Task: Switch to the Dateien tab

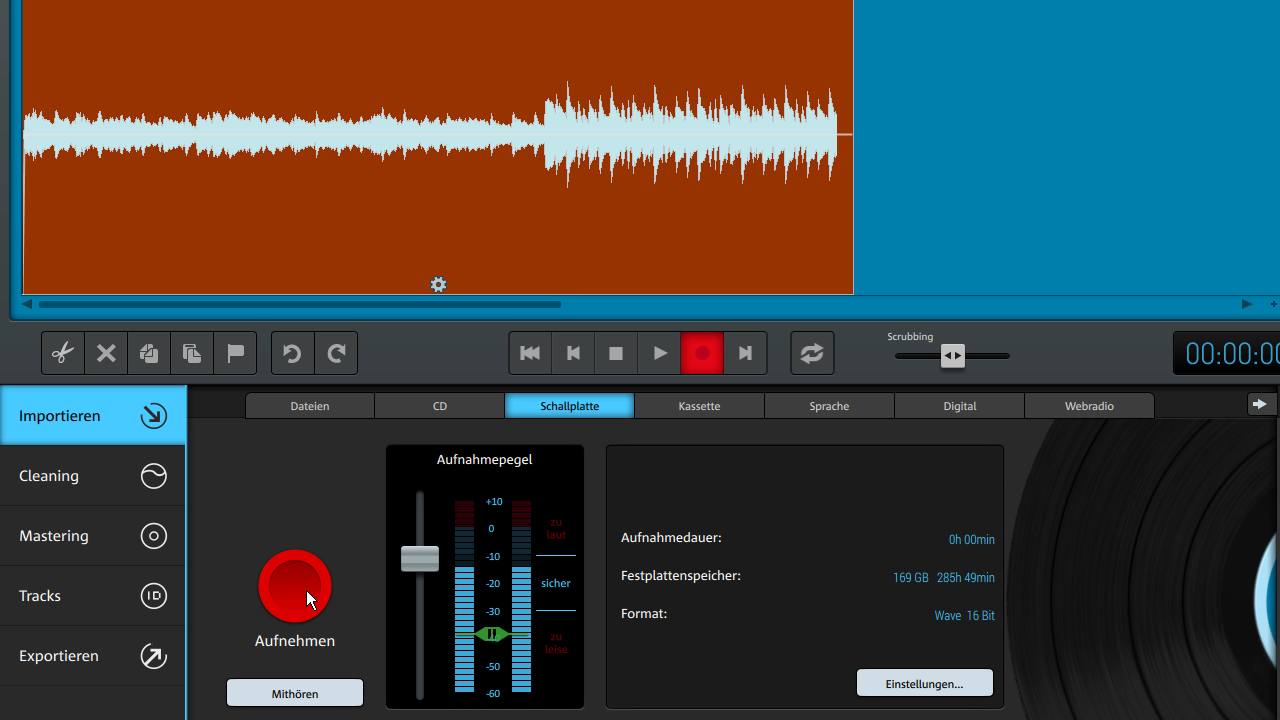Action: pos(310,406)
